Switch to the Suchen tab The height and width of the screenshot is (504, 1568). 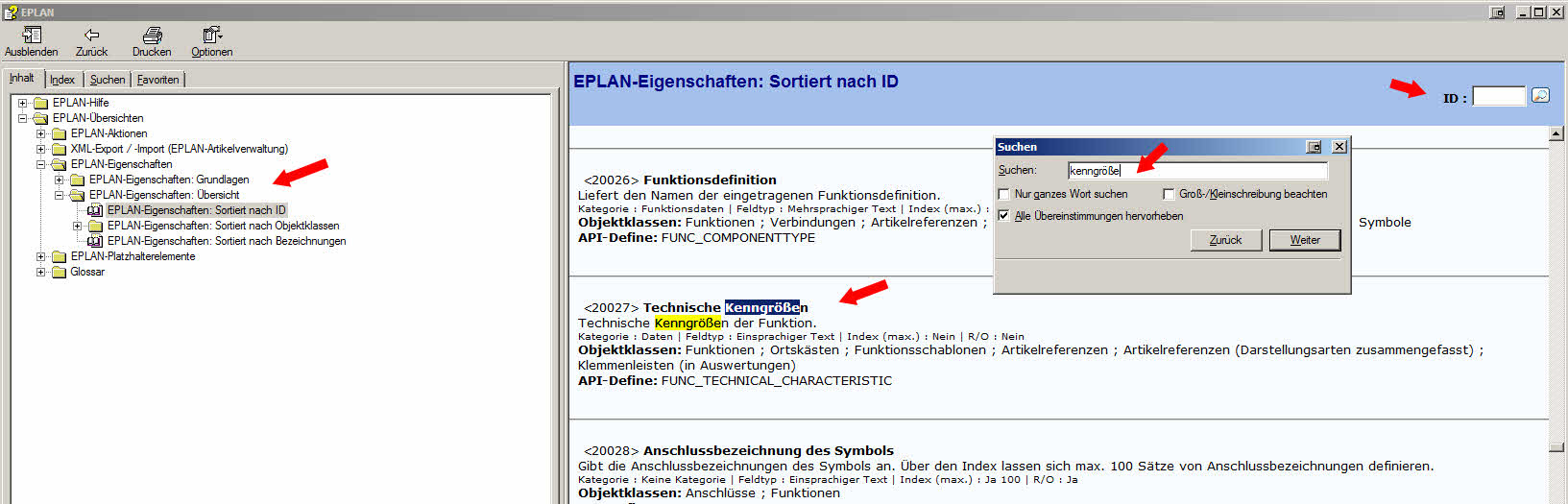(108, 80)
